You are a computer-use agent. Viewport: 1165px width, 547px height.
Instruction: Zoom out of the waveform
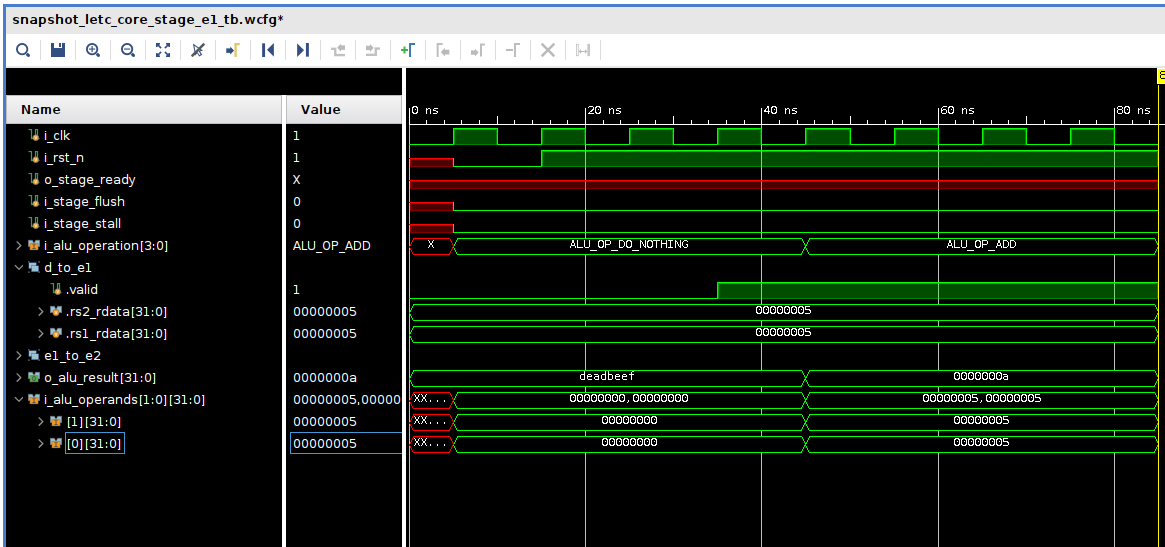point(128,50)
